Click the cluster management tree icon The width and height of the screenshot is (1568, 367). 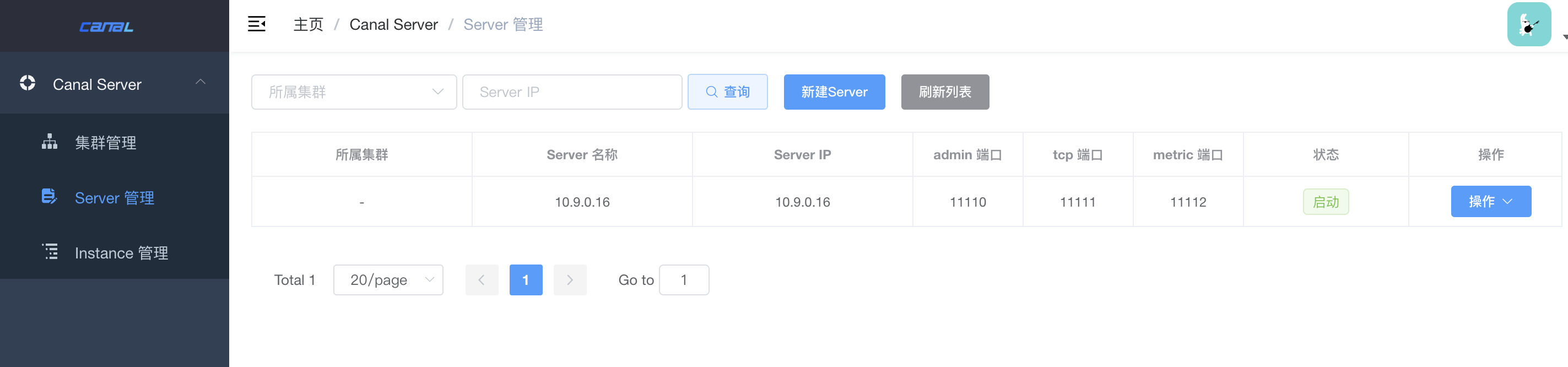click(x=49, y=142)
